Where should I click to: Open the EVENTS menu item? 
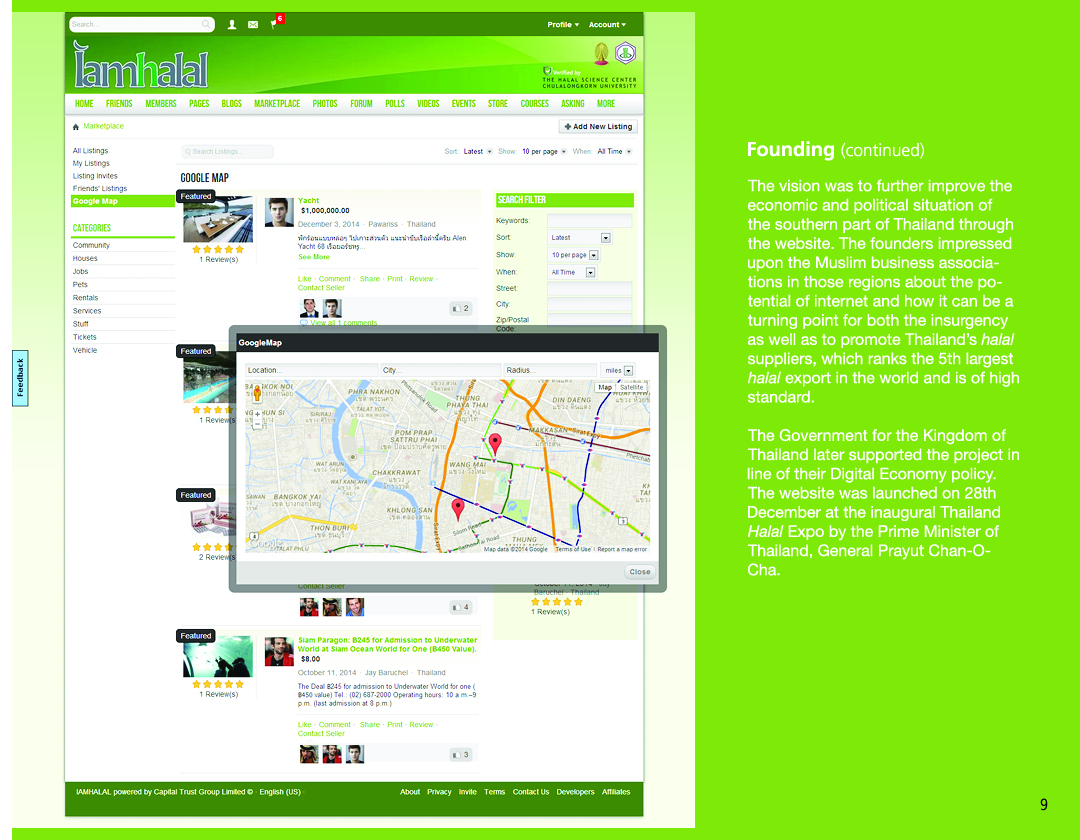coord(464,104)
